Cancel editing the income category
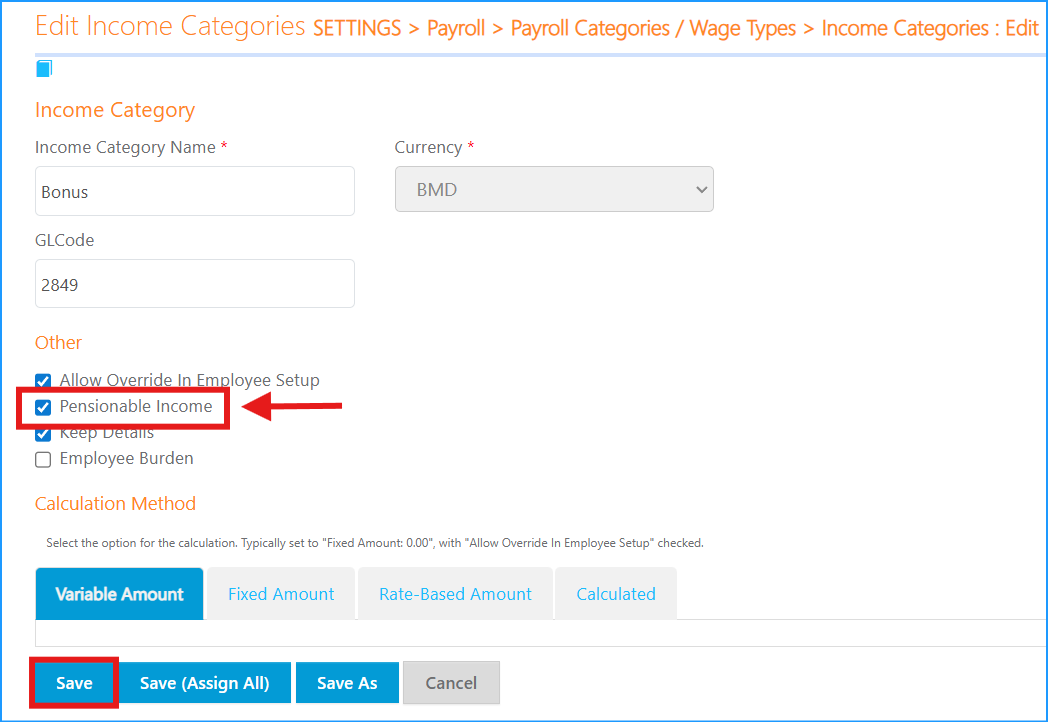 [451, 683]
